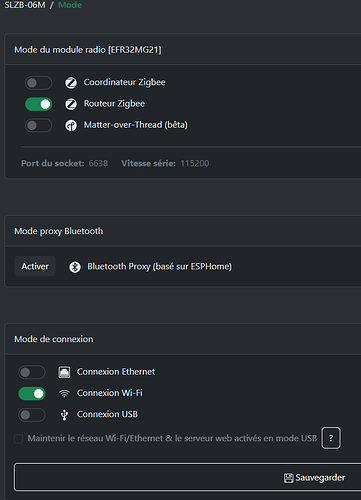Click the Zigbee icon beside Routeur Zigbee
The image size is (361, 500).
click(71, 104)
